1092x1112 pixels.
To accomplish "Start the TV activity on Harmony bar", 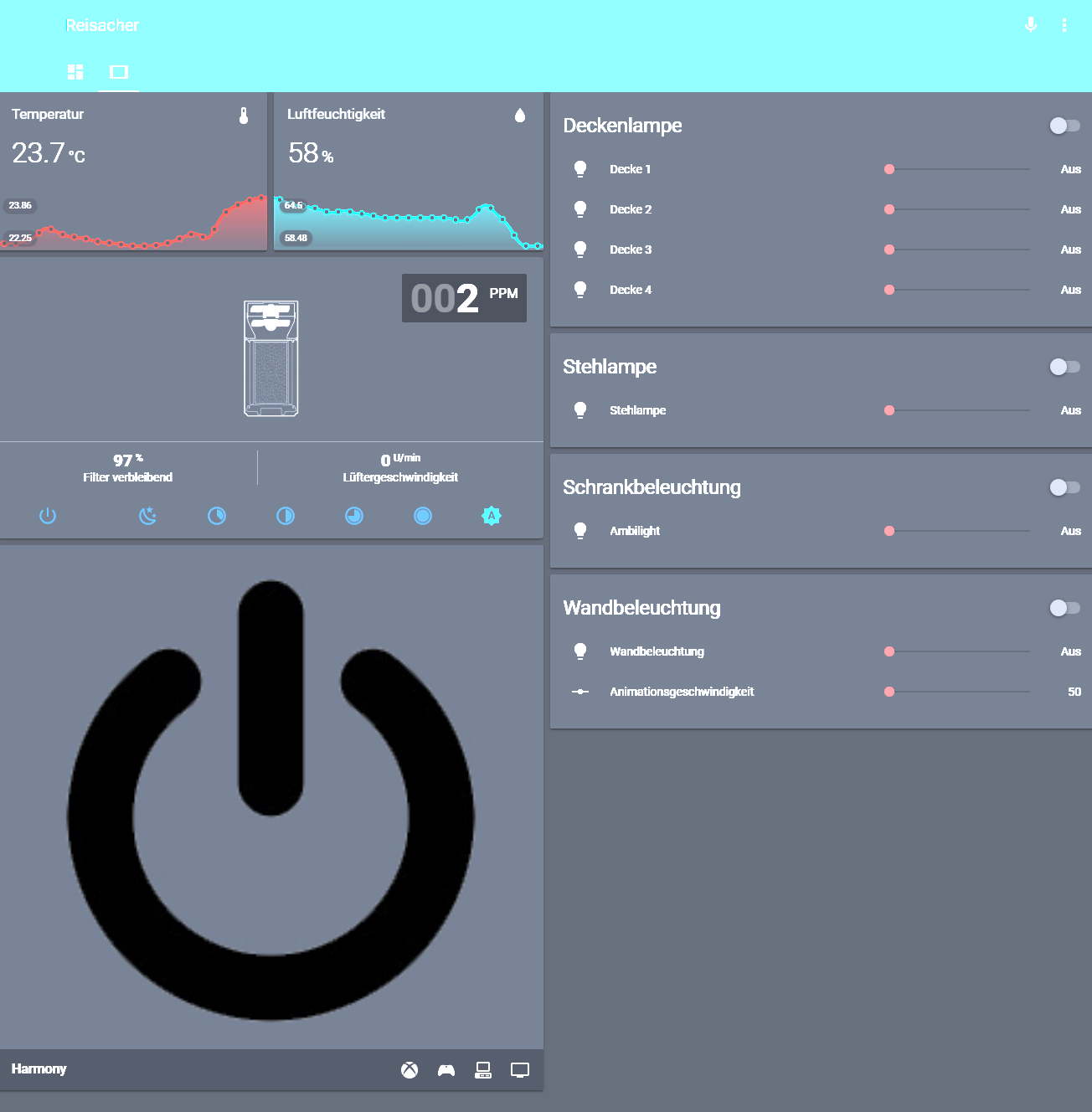I will tap(520, 1069).
